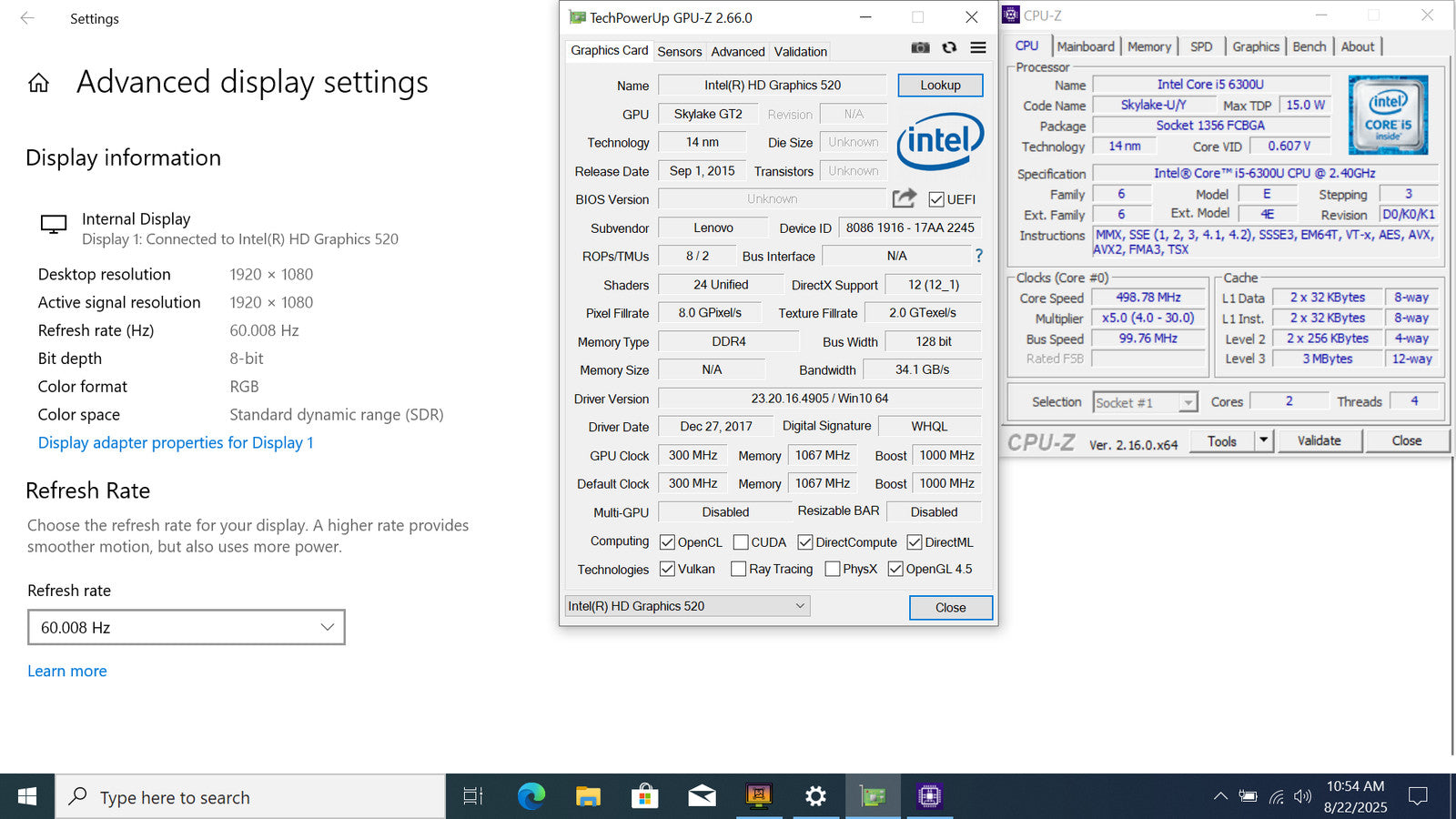
Task: Click the Bus Interface question mark
Action: [x=979, y=256]
